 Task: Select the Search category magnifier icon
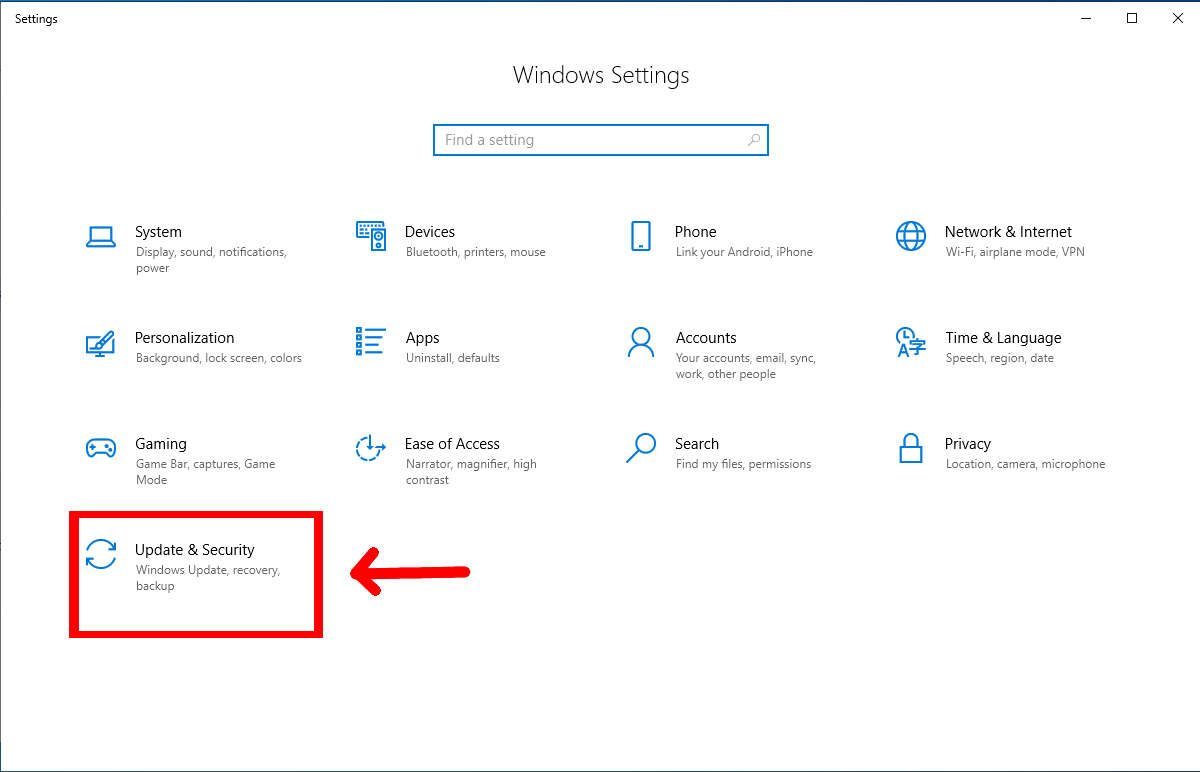[641, 448]
